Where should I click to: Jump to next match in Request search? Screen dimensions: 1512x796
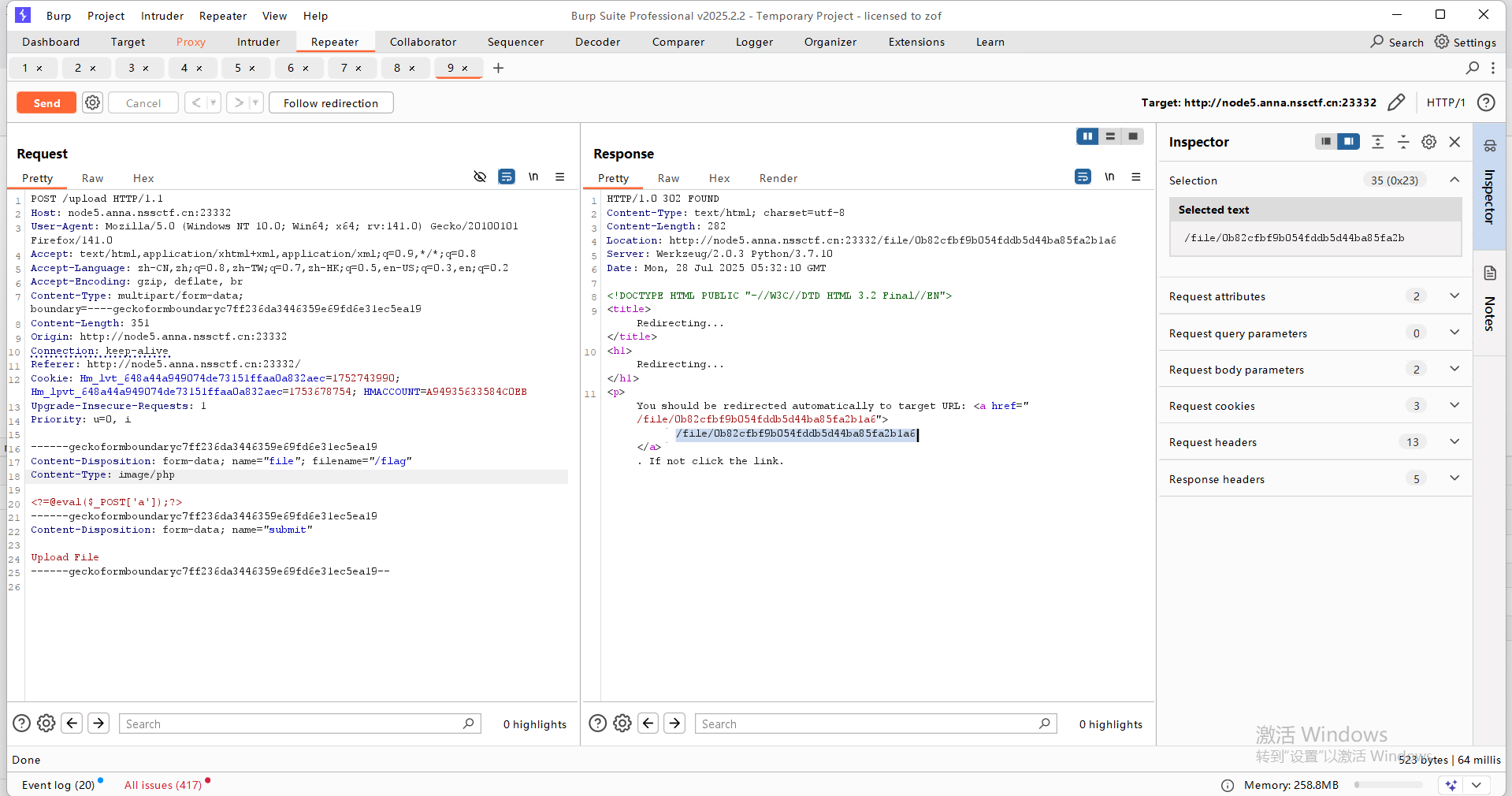point(98,723)
